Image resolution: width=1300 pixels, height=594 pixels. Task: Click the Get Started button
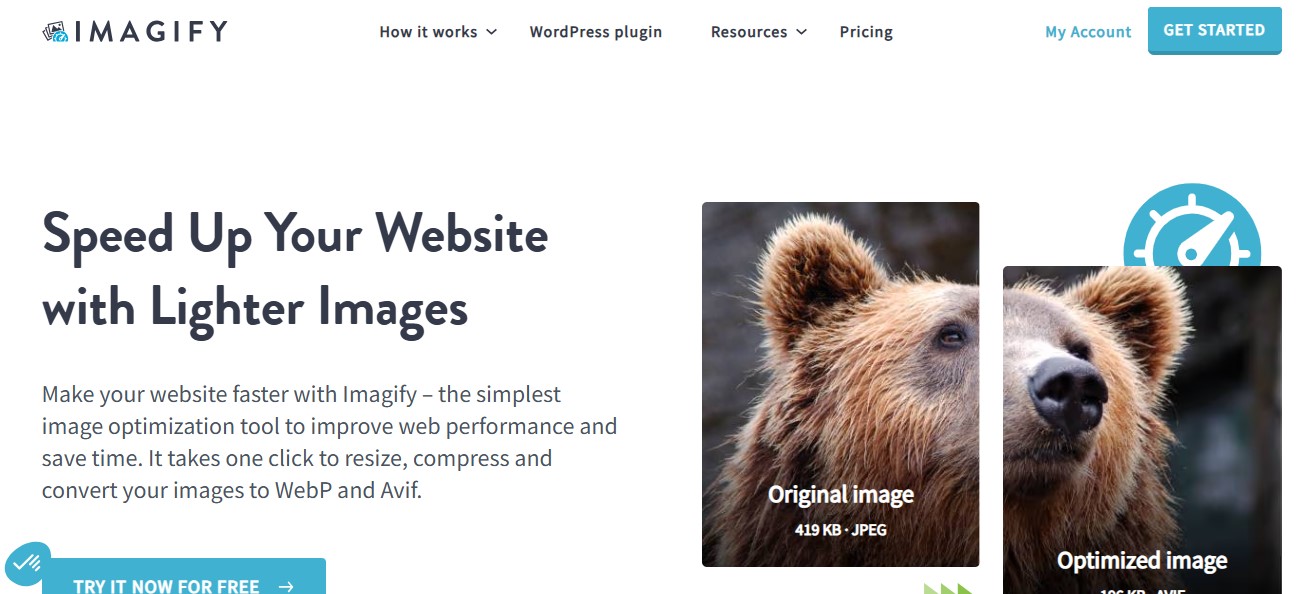(x=1214, y=30)
